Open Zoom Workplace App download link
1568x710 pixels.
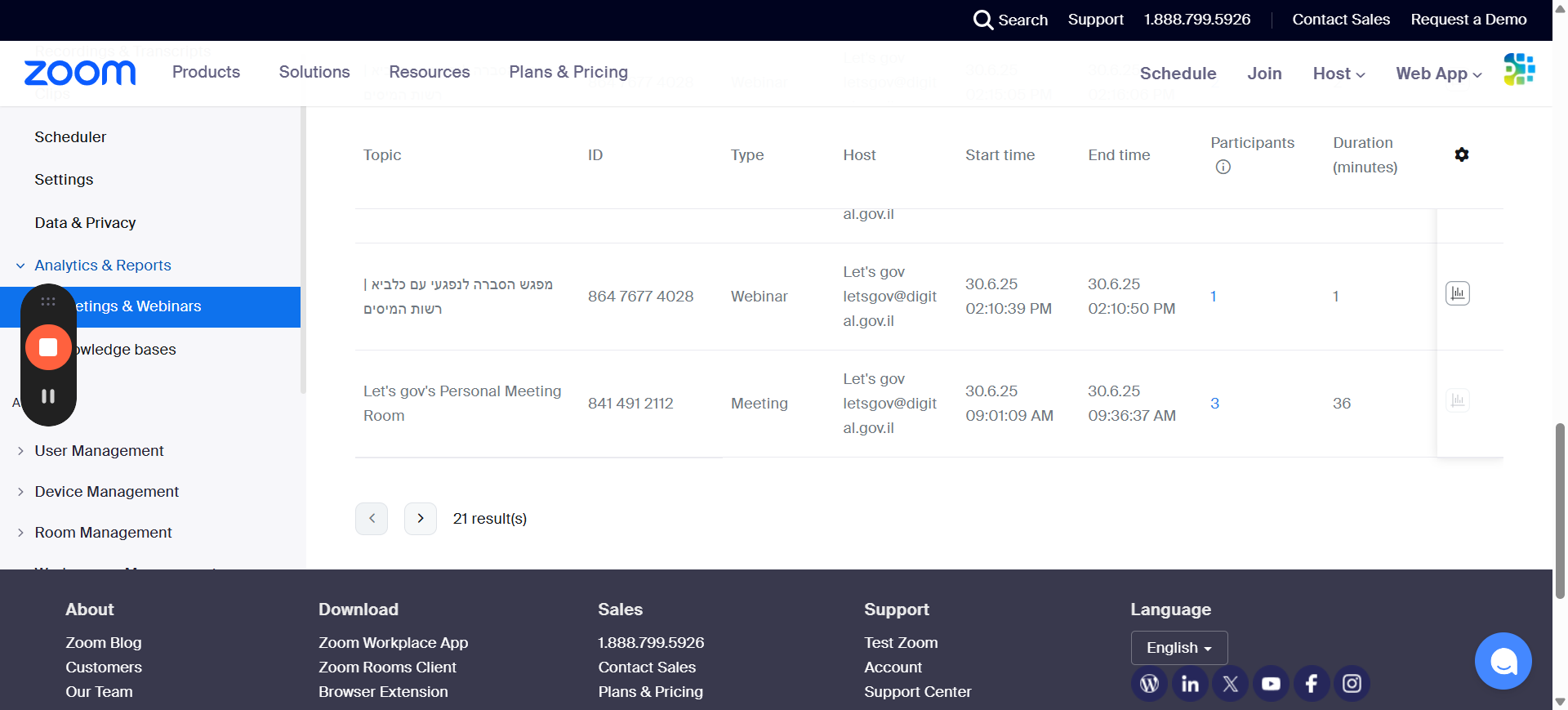coord(393,643)
